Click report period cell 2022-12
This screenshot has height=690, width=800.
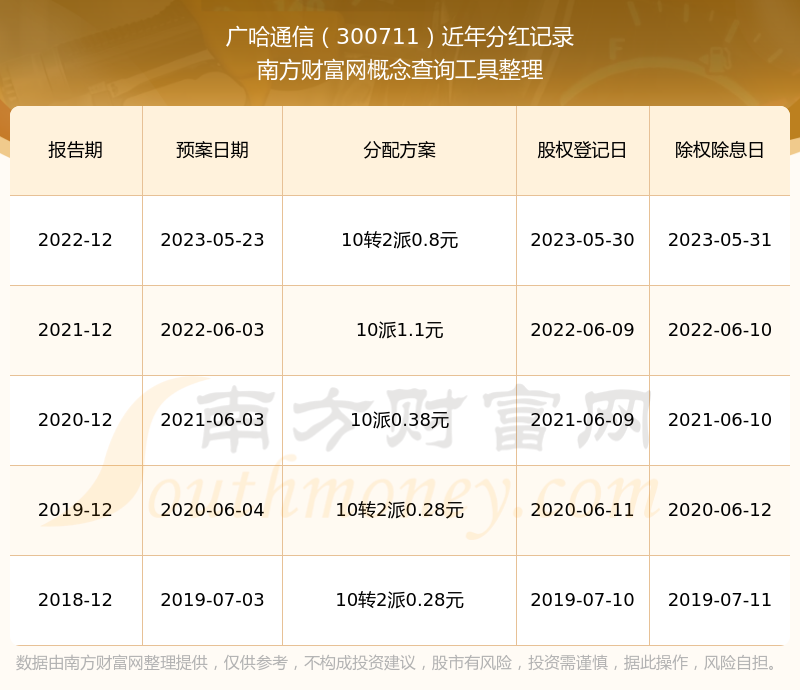pos(76,240)
